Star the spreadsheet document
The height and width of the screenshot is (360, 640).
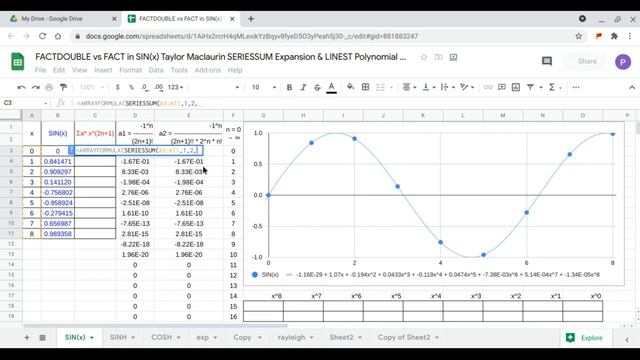click(x=424, y=57)
